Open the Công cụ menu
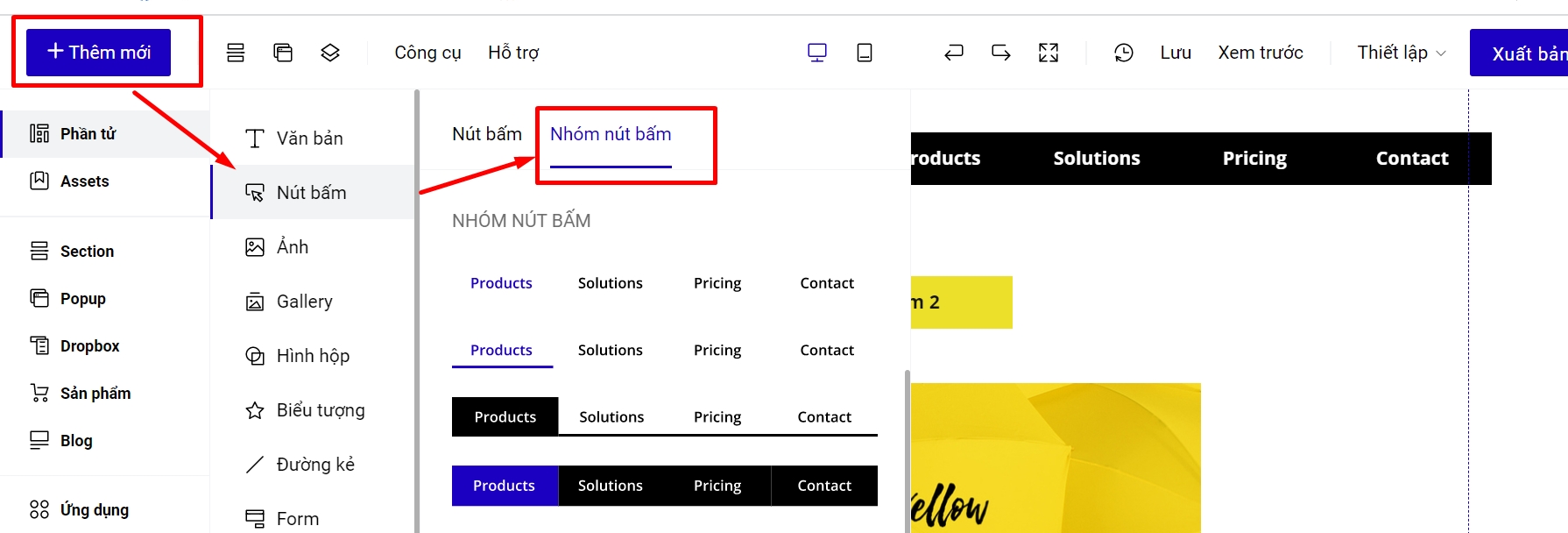The height and width of the screenshot is (533, 1568). [x=427, y=53]
